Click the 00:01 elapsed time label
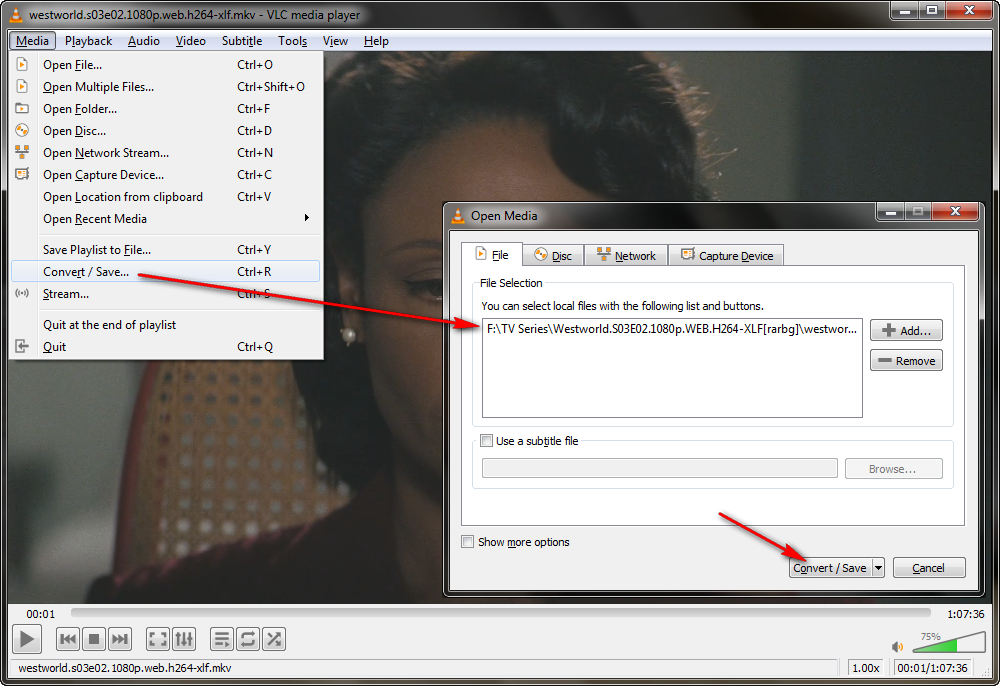This screenshot has height=686, width=1000. click(x=41, y=614)
